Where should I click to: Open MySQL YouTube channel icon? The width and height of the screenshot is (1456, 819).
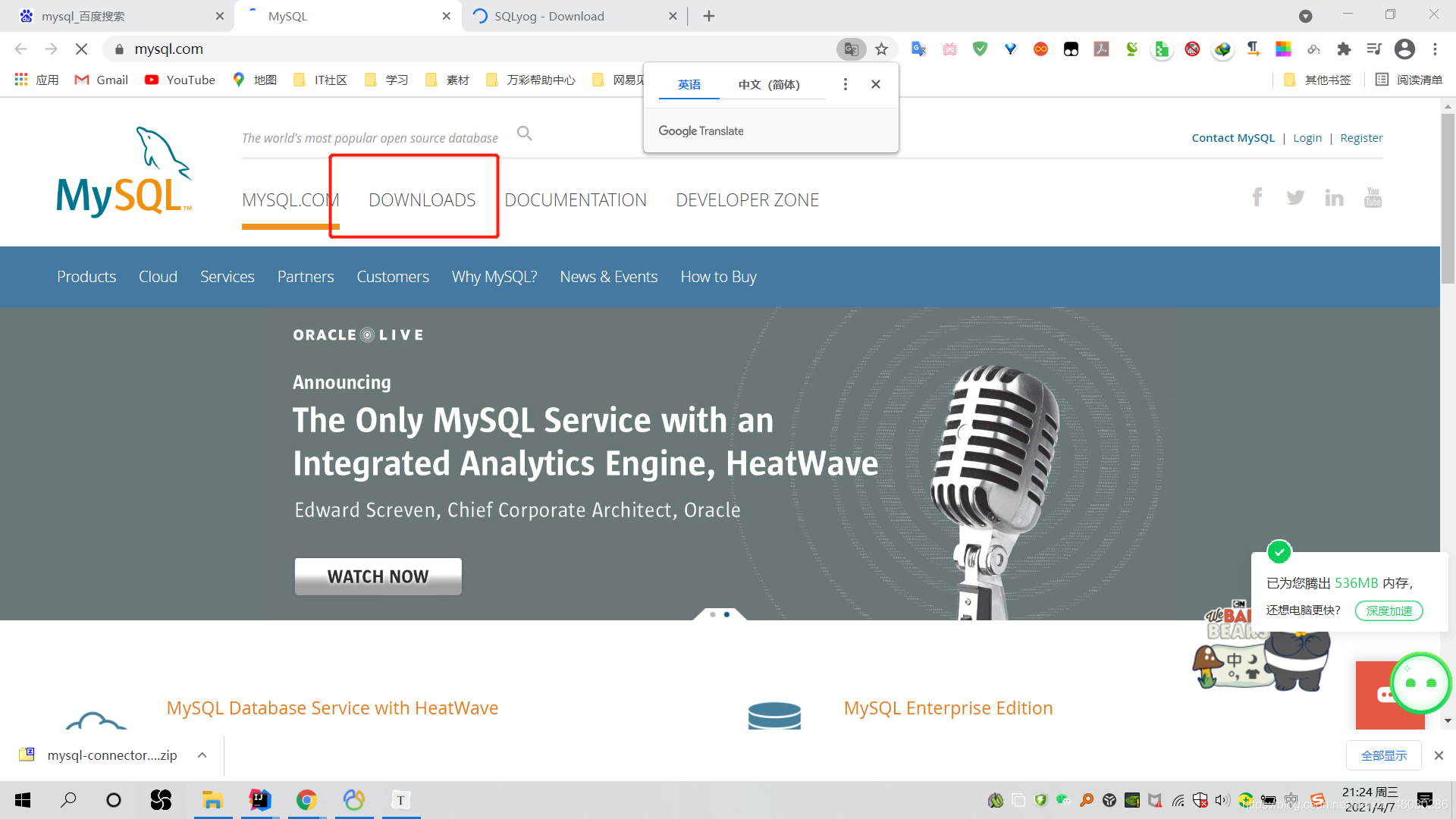[1373, 197]
